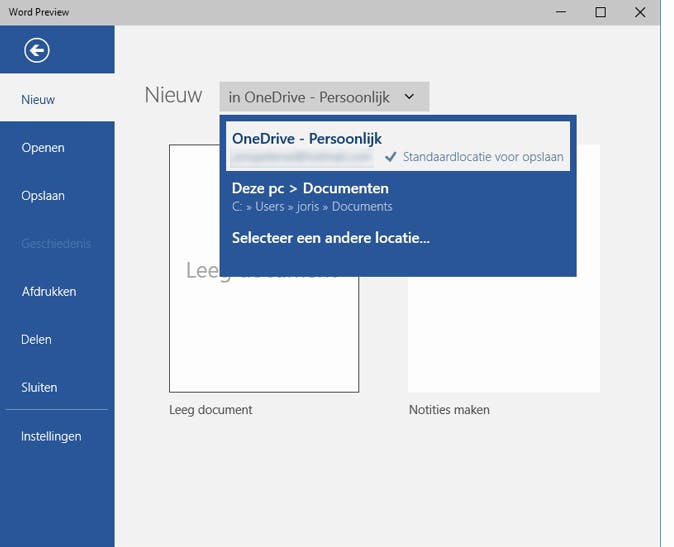Minimize the Word Preview window
Viewport: 674px width, 547px height.
561,12
